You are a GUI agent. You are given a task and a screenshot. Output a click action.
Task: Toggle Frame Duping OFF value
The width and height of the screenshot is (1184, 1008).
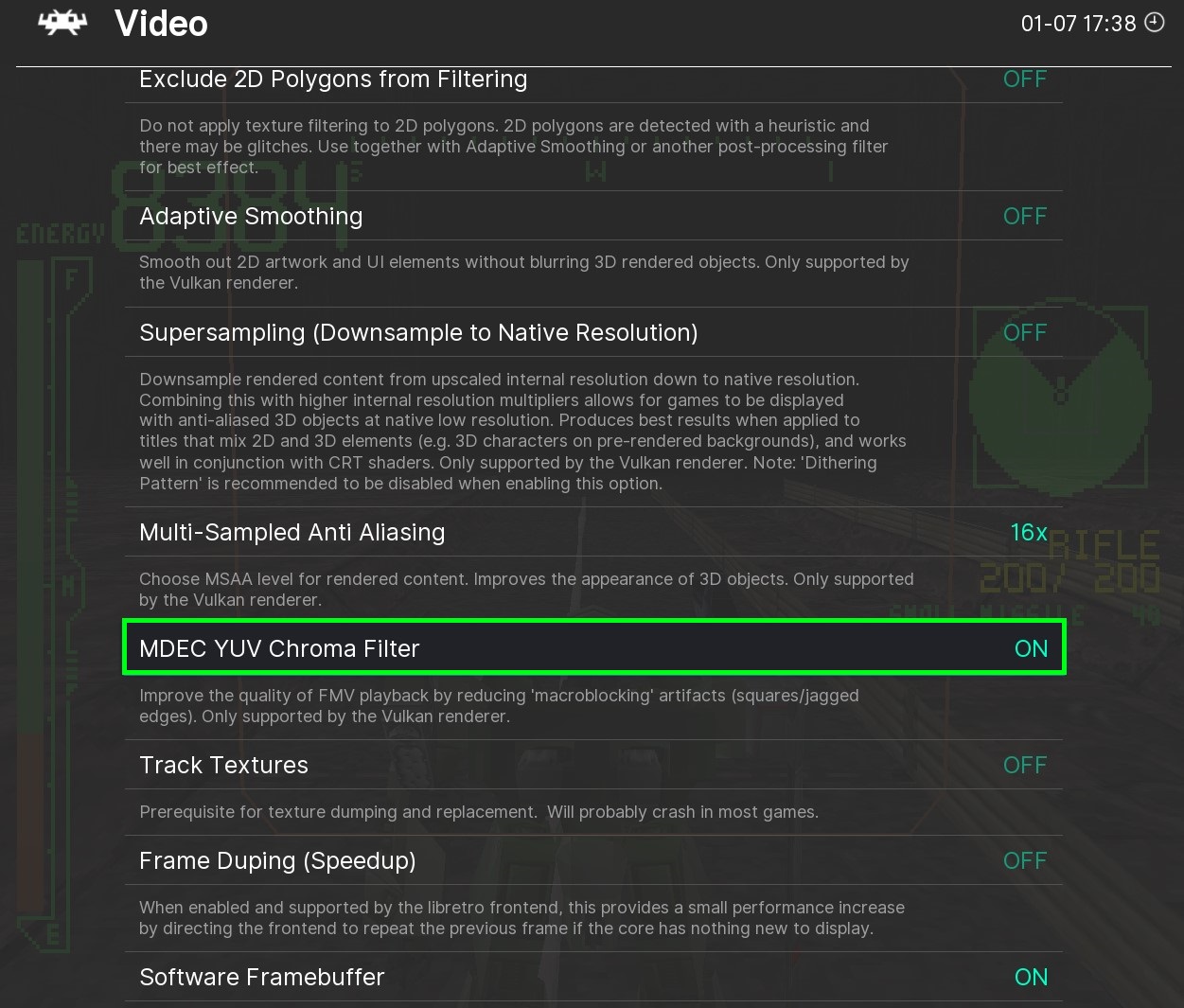1024,861
